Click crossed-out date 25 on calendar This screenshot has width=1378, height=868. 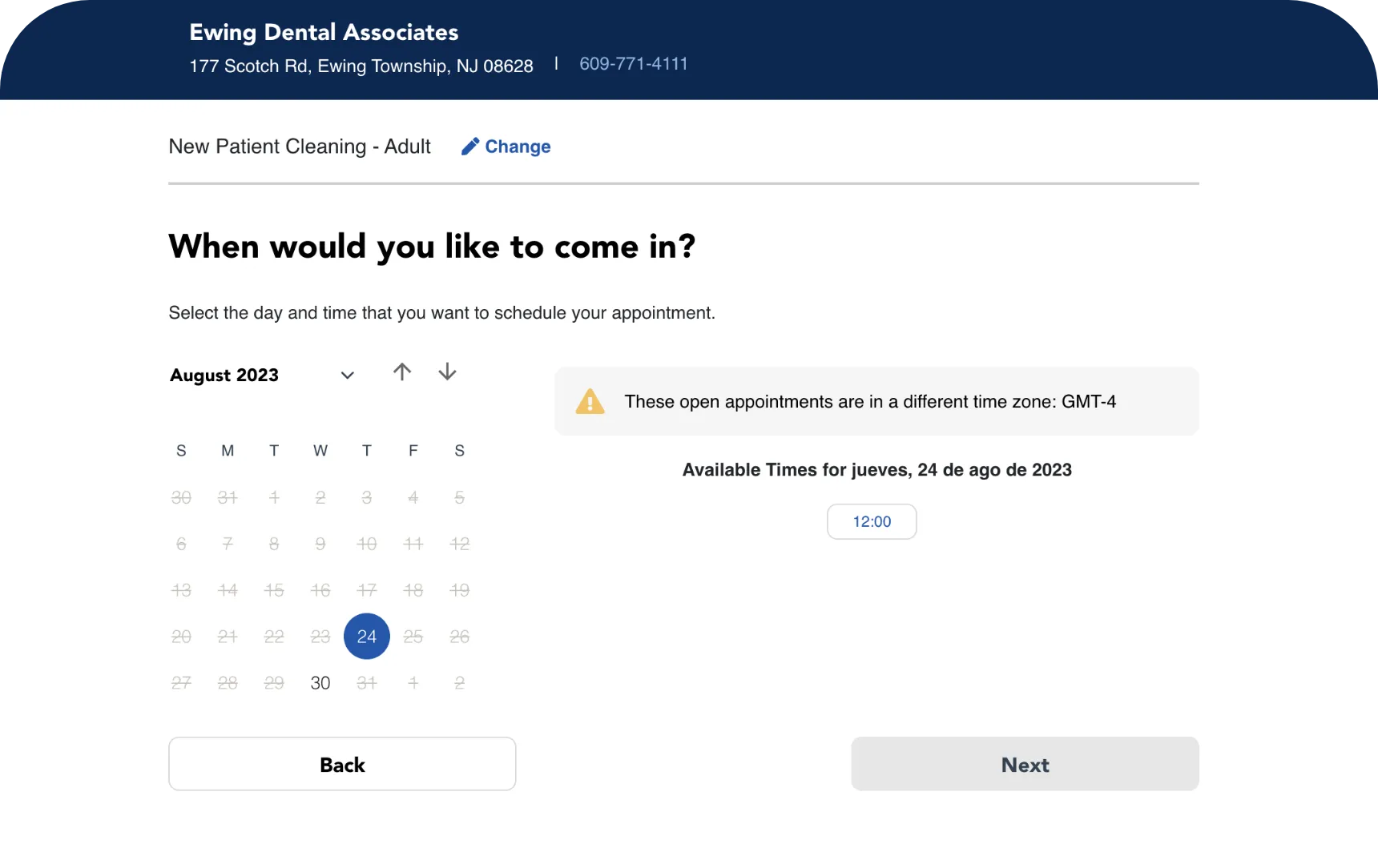[x=413, y=637]
